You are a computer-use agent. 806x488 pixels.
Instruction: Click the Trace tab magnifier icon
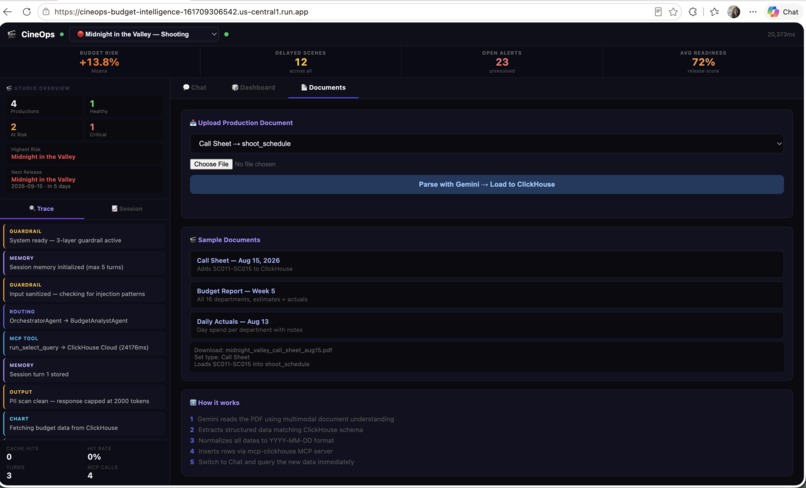(32, 208)
